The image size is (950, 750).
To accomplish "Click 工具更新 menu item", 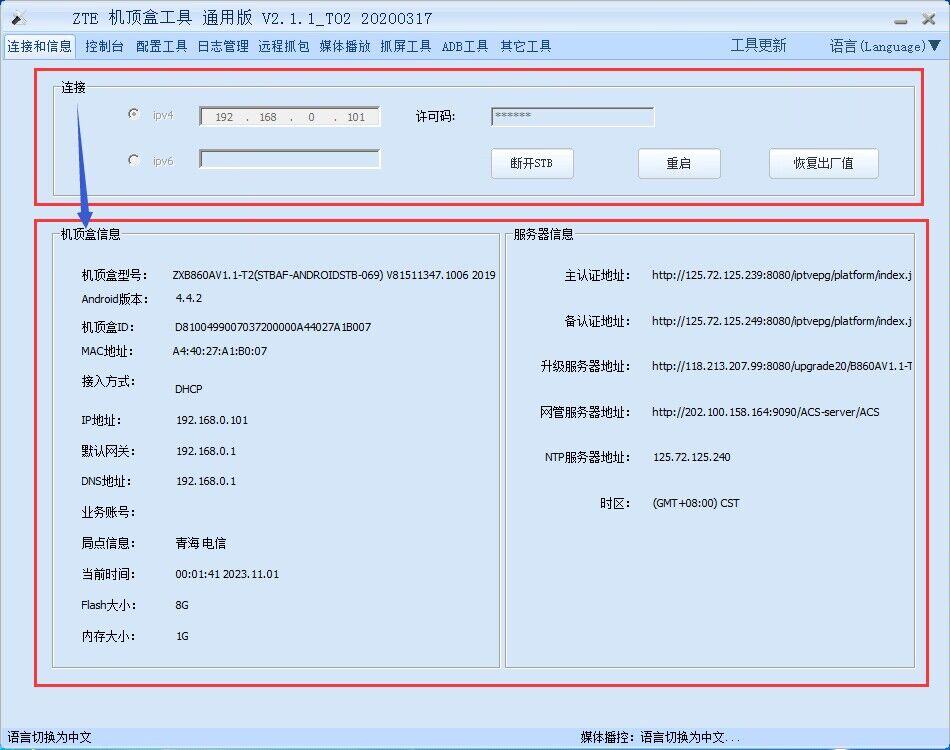I will [758, 45].
